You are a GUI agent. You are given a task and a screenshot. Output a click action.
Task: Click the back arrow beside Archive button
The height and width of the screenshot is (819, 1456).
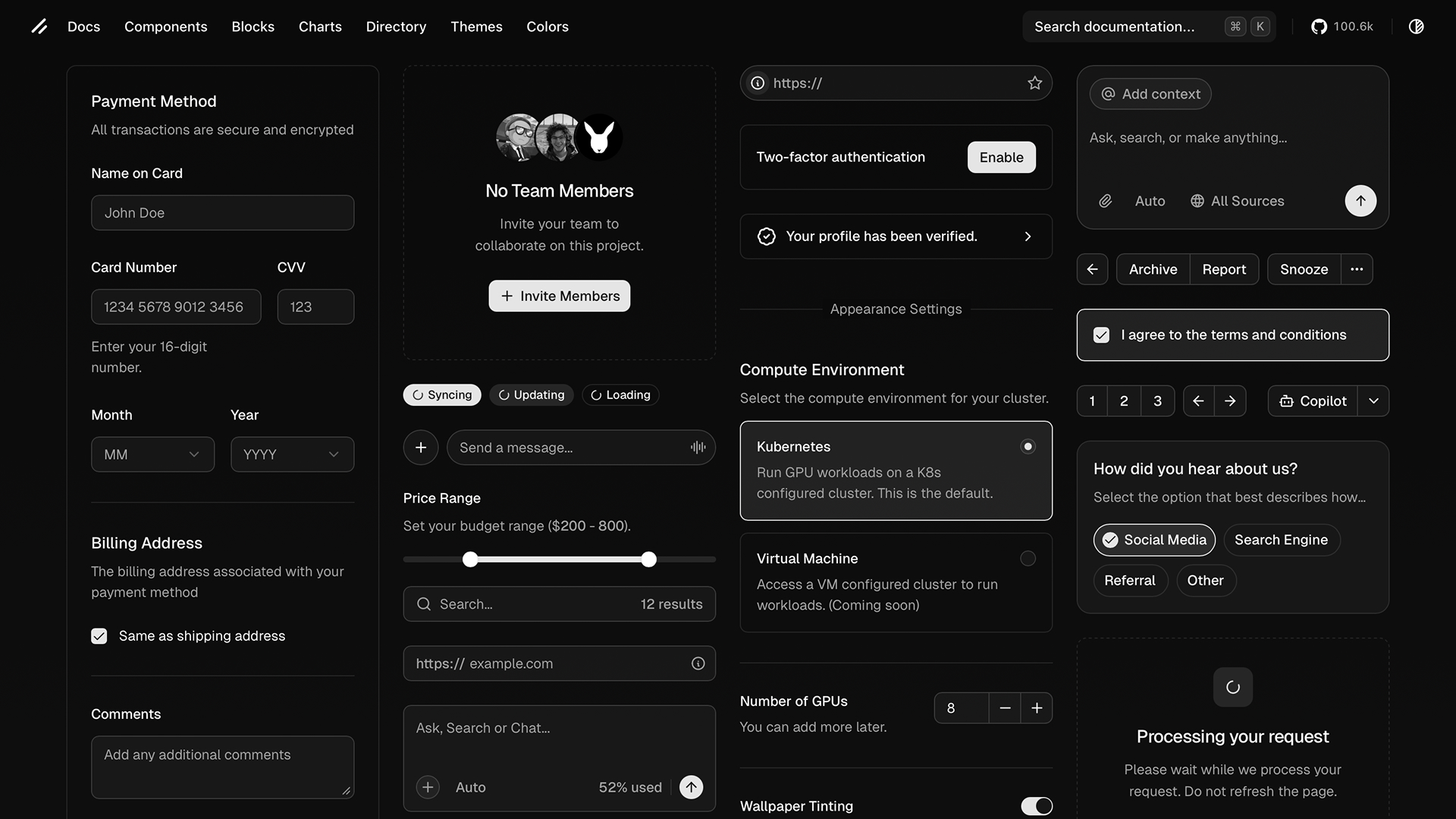pos(1092,268)
